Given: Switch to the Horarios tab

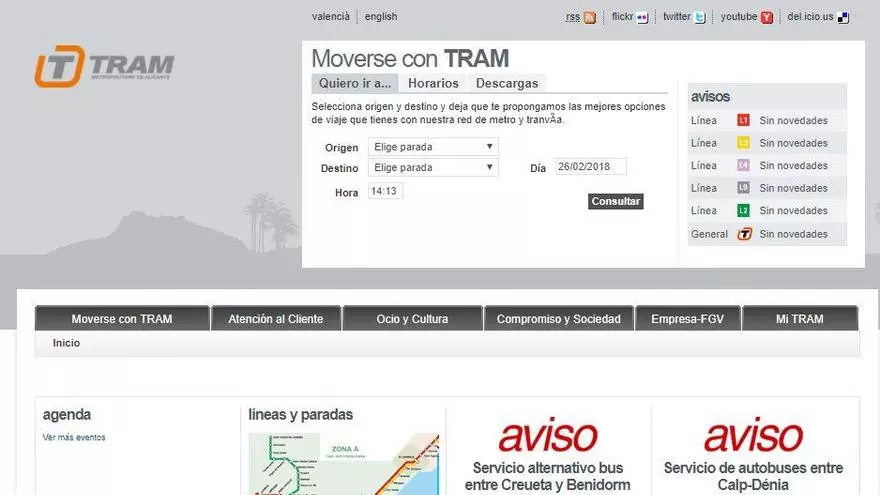Looking at the screenshot, I should 433,84.
